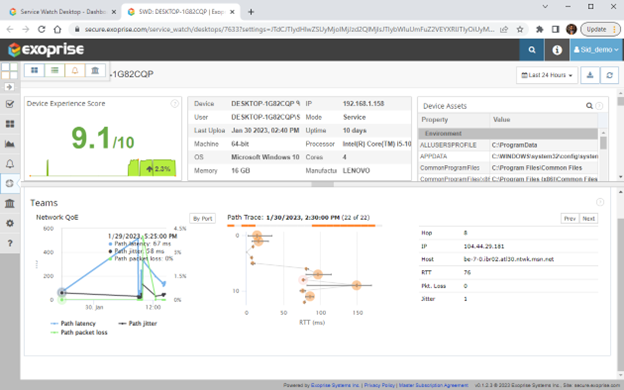This screenshot has width=624, height=390.
Task: Click the address bar URL field
Action: click(289, 29)
